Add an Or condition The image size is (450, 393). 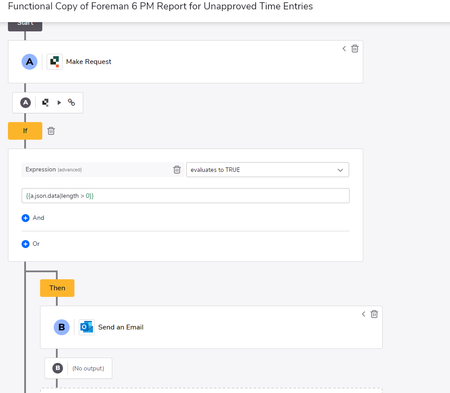pyautogui.click(x=31, y=244)
